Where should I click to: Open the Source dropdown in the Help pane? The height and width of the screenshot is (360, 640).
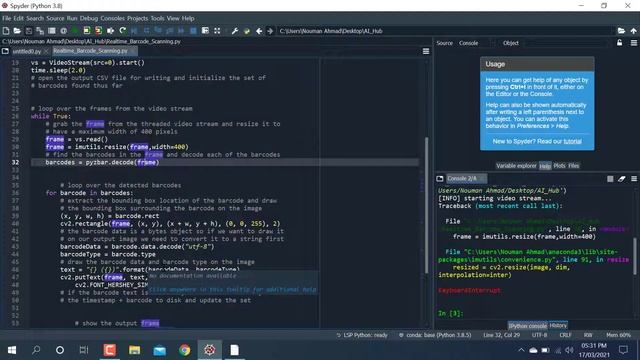click(476, 43)
